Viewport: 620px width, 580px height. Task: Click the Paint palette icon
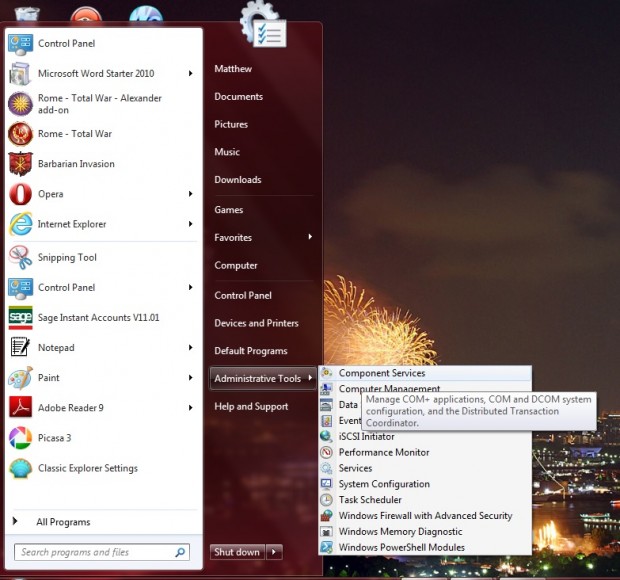(20, 378)
